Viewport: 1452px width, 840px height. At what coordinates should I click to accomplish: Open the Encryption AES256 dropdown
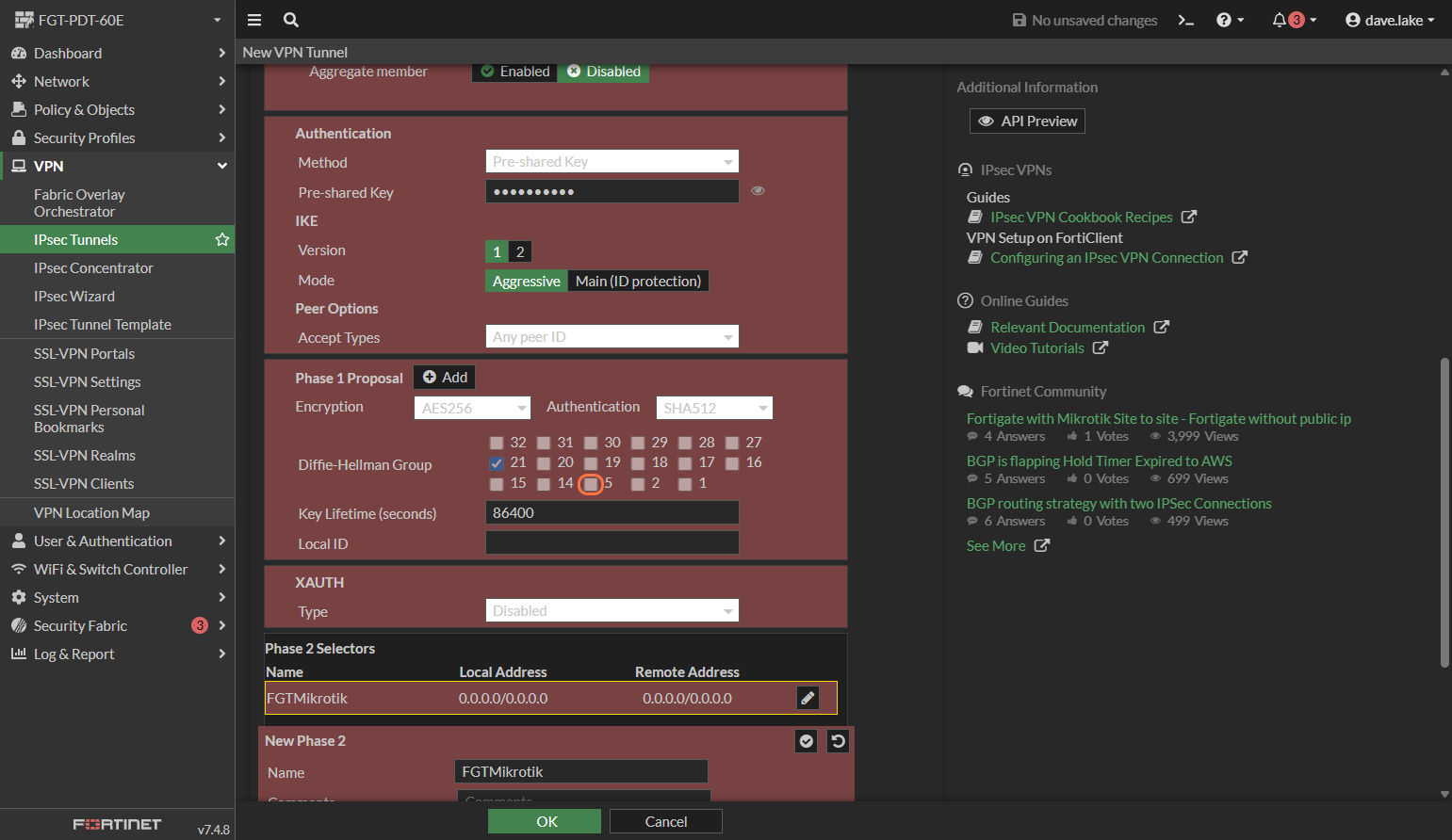click(x=473, y=408)
